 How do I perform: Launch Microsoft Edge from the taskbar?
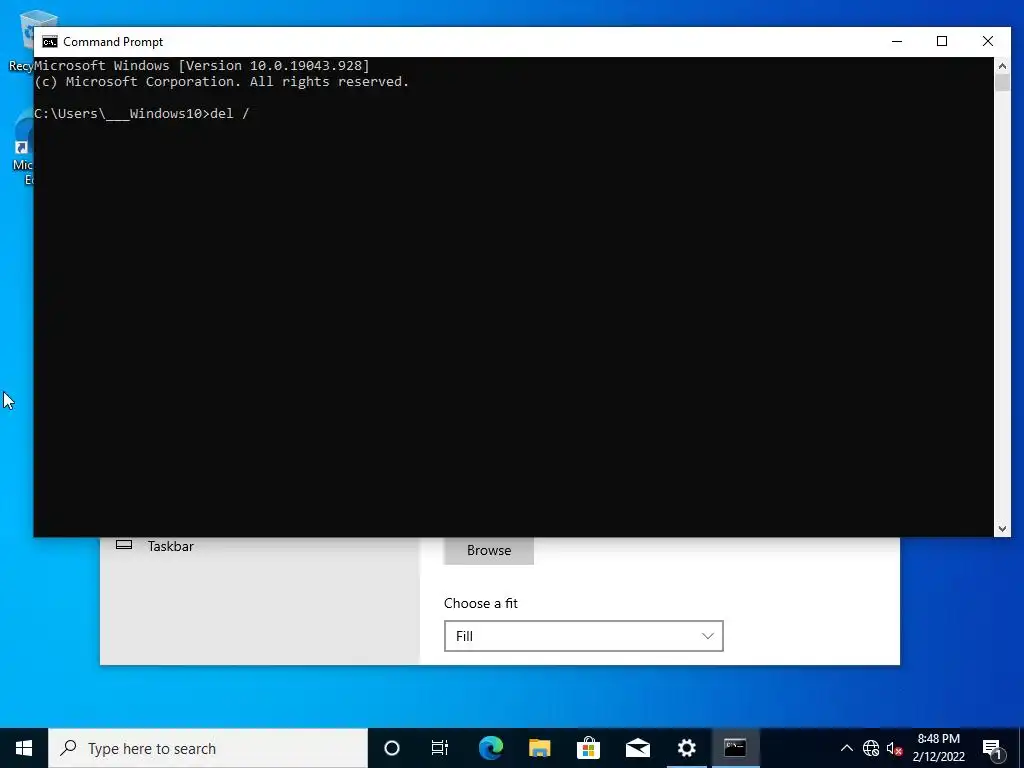pos(490,748)
